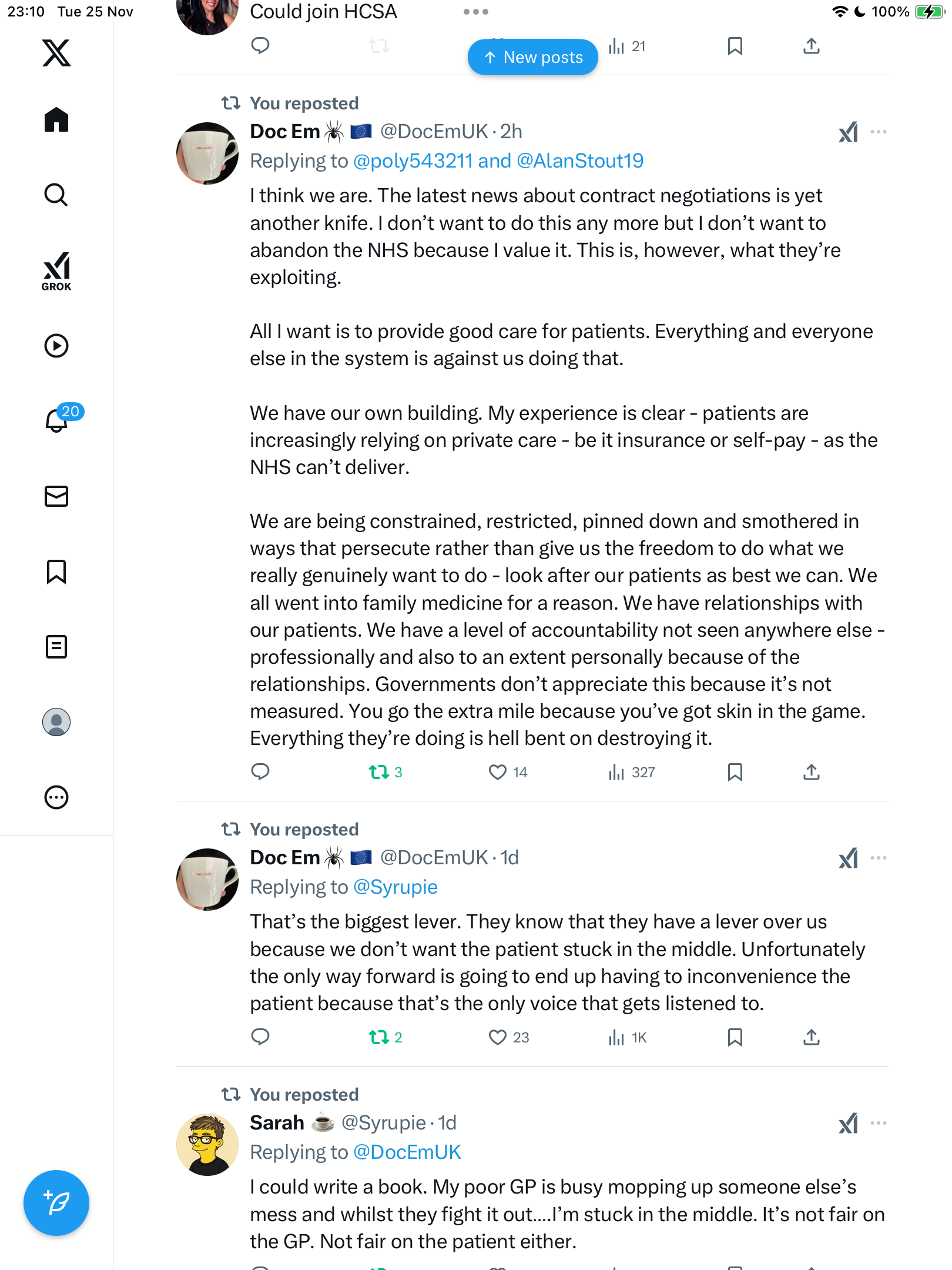The width and height of the screenshot is (952, 1270).
Task: Bookmark Doc Em's reply to @Syrupie
Action: pos(735,1037)
